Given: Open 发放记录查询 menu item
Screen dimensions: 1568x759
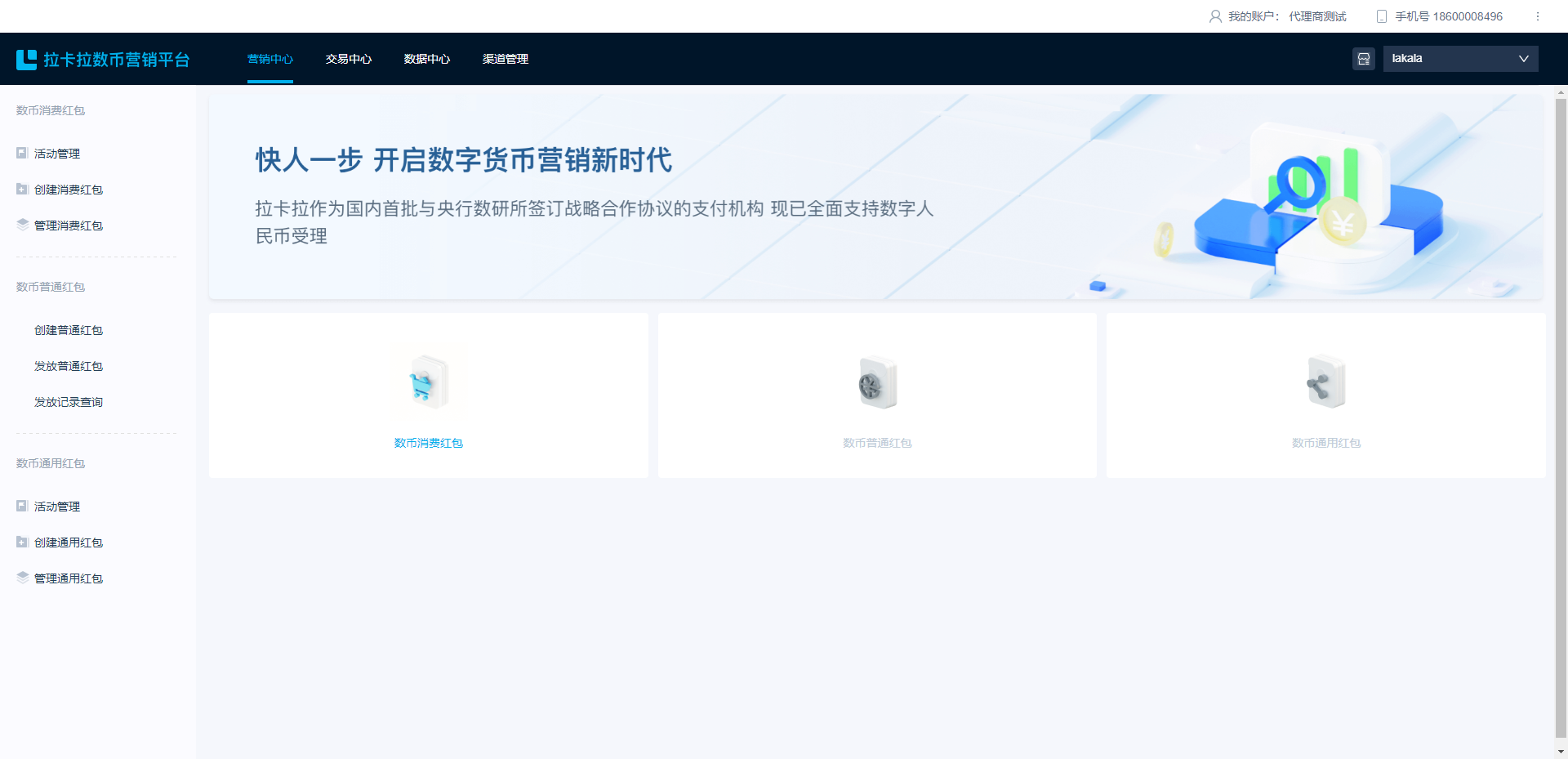Looking at the screenshot, I should pyautogui.click(x=69, y=402).
